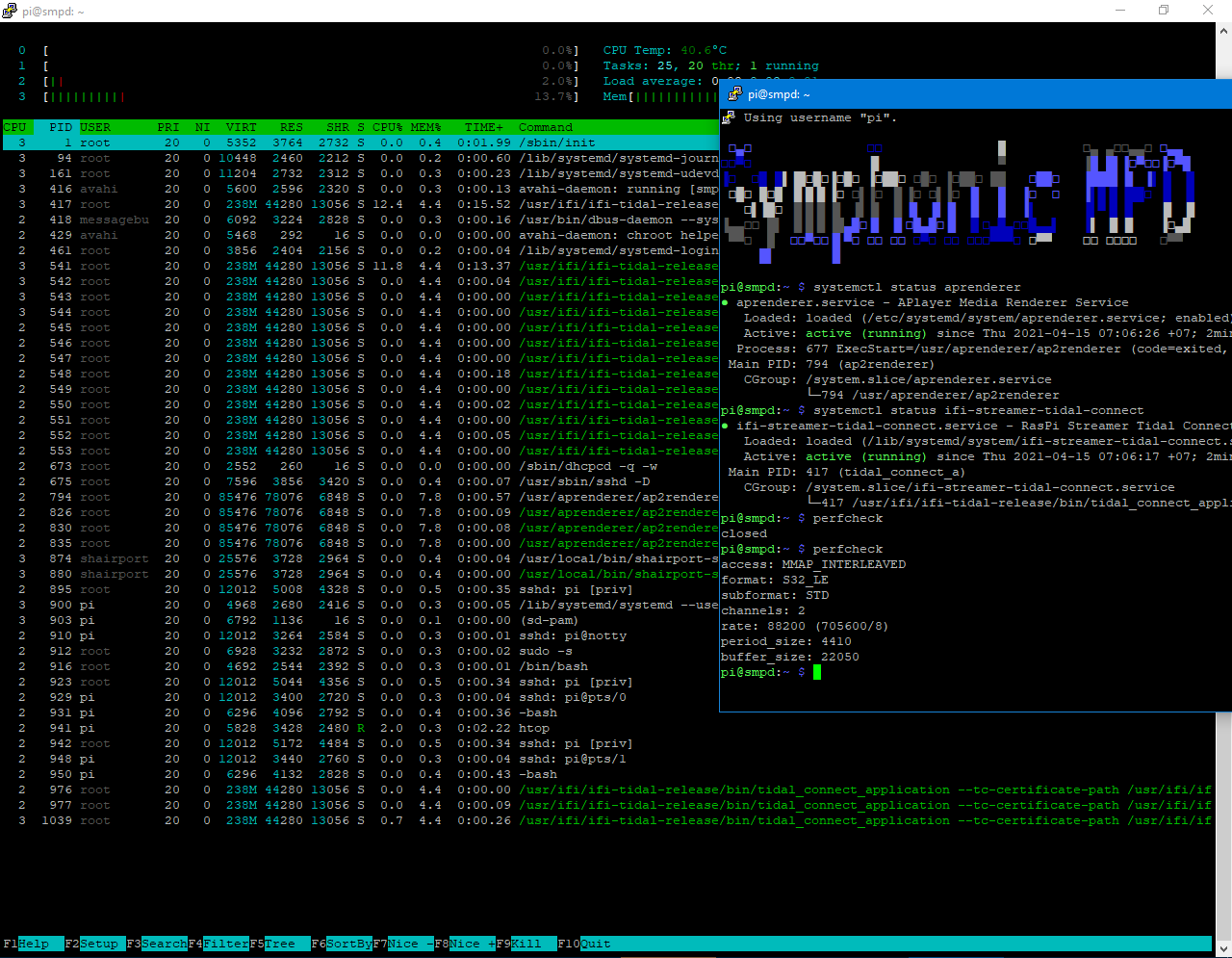Screen dimensions: 1232x958
Task: Click F9 Kill in the htop footer
Action: [x=526, y=944]
